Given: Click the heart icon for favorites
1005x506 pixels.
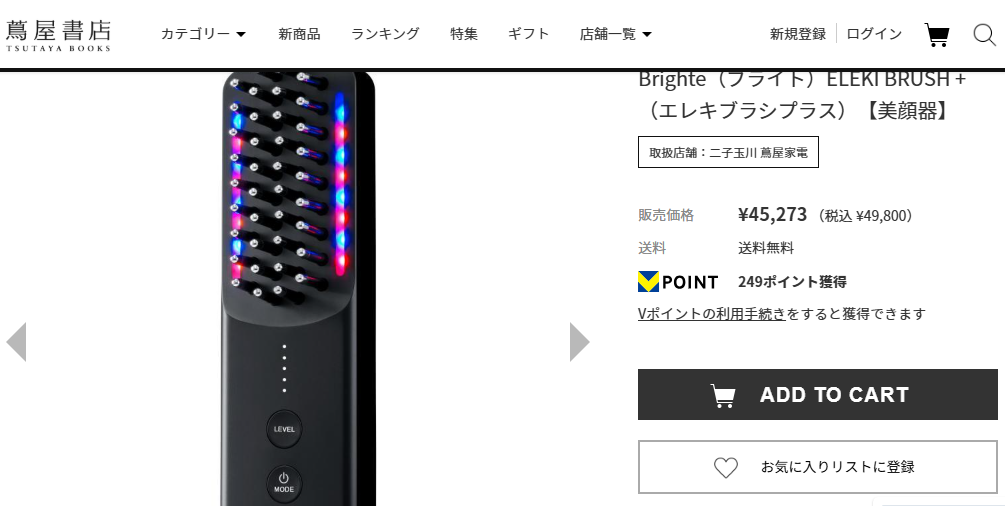Looking at the screenshot, I should [726, 467].
